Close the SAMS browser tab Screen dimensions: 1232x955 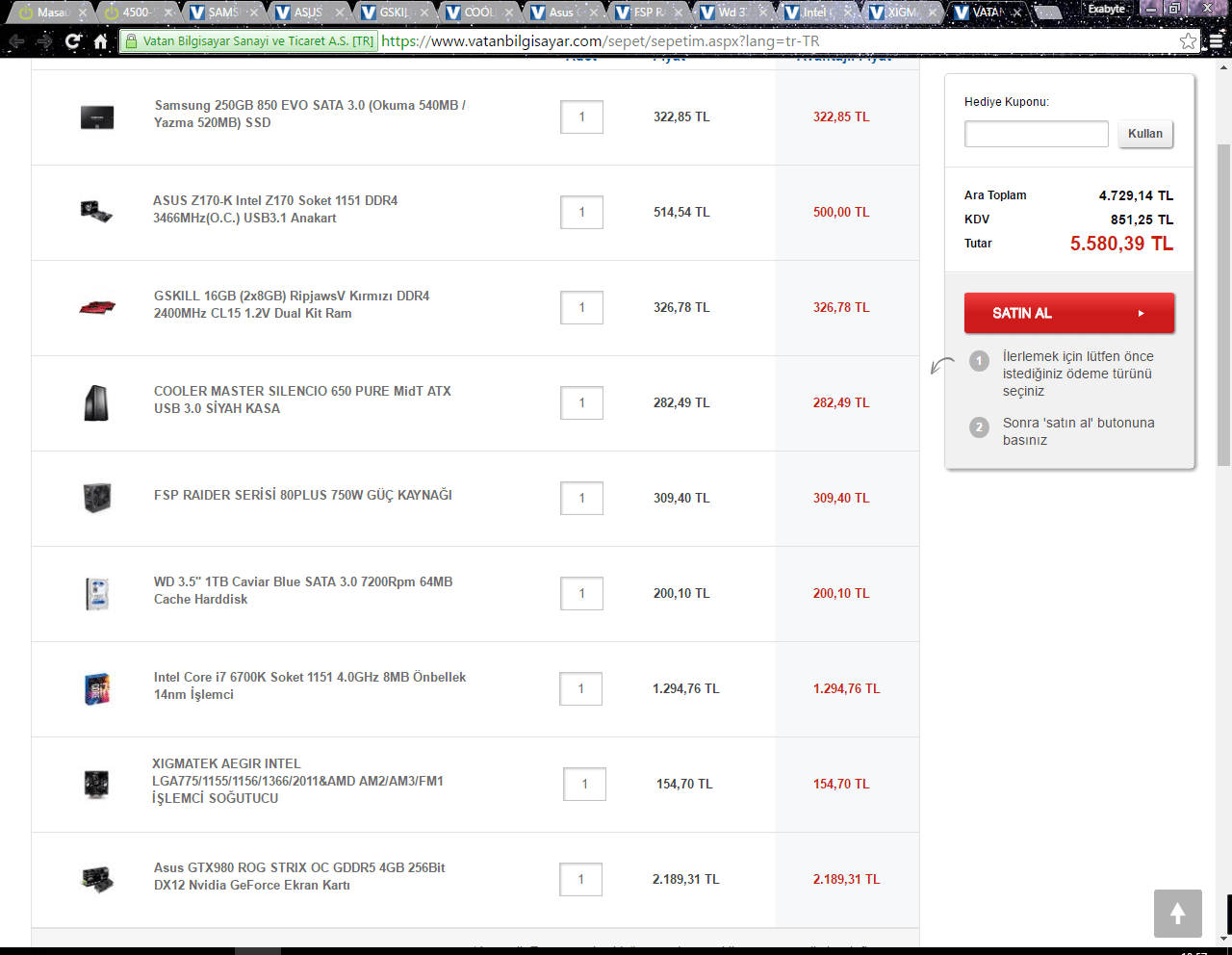(253, 13)
